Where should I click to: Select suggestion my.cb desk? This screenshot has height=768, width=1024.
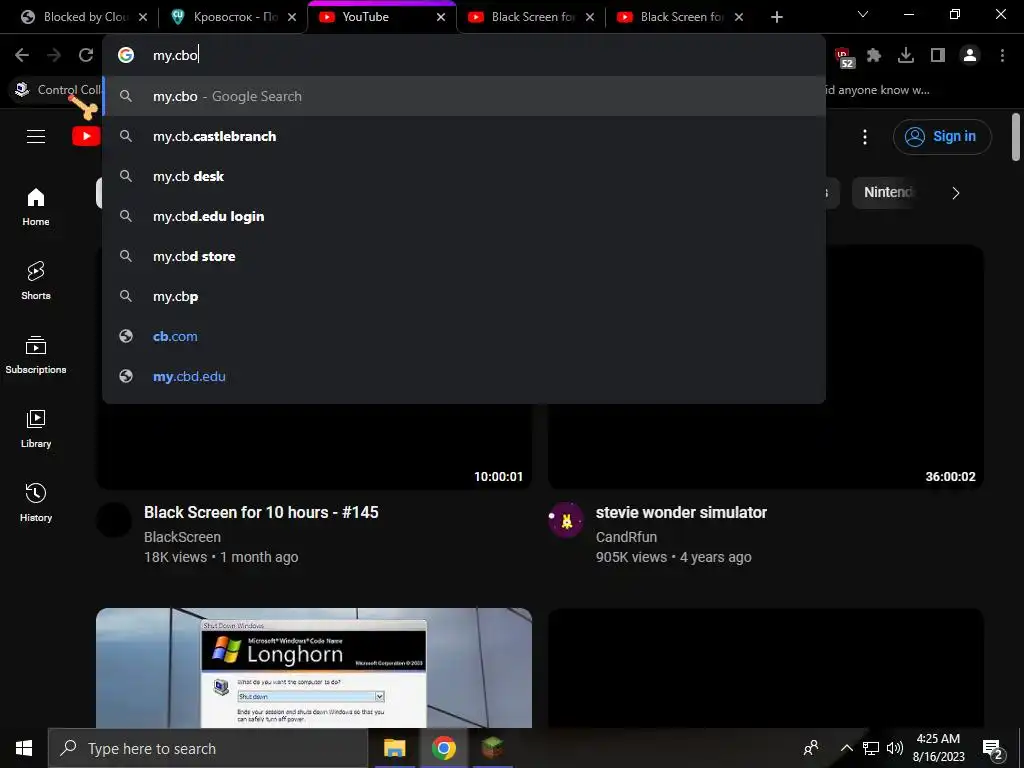[x=464, y=176]
